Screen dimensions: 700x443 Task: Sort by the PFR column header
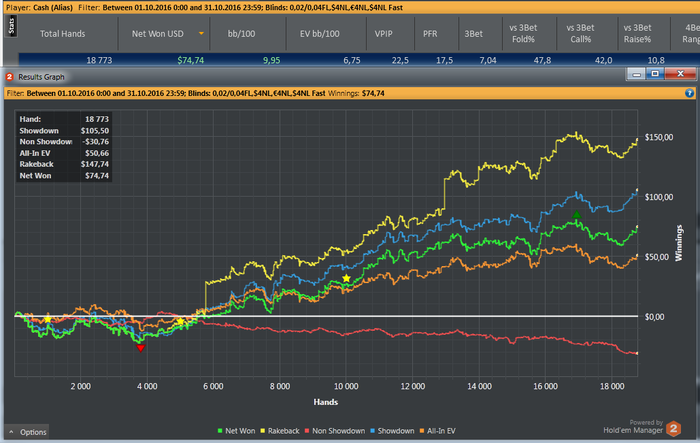pos(430,33)
